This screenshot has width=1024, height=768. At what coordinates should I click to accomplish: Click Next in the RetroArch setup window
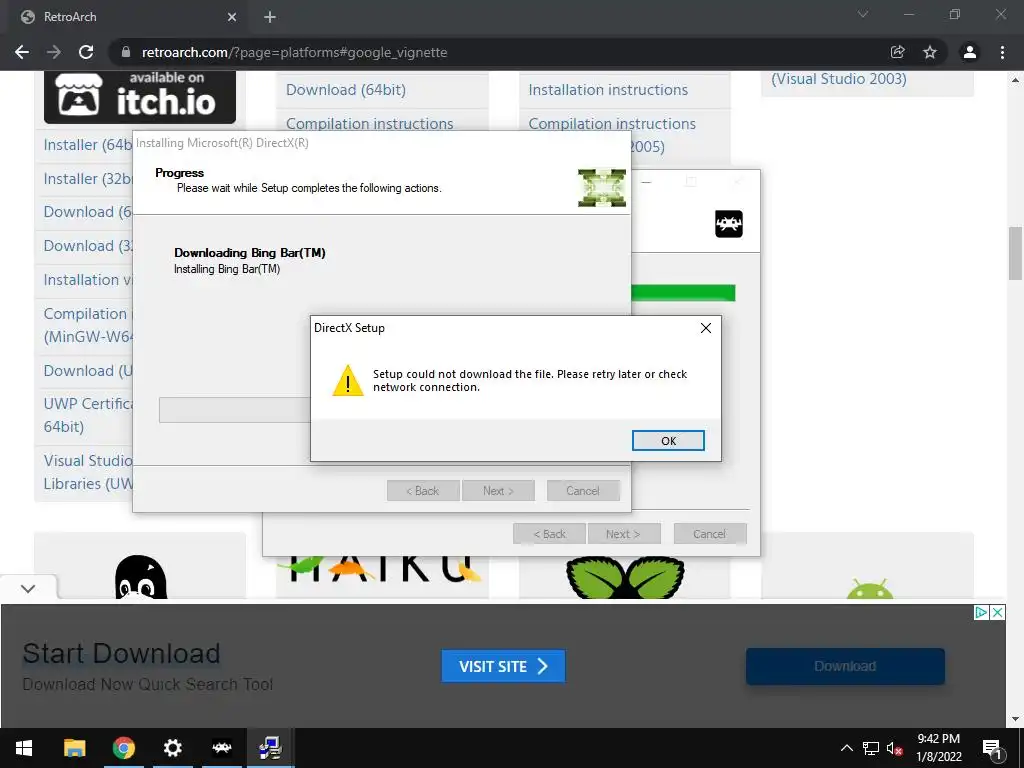[624, 534]
